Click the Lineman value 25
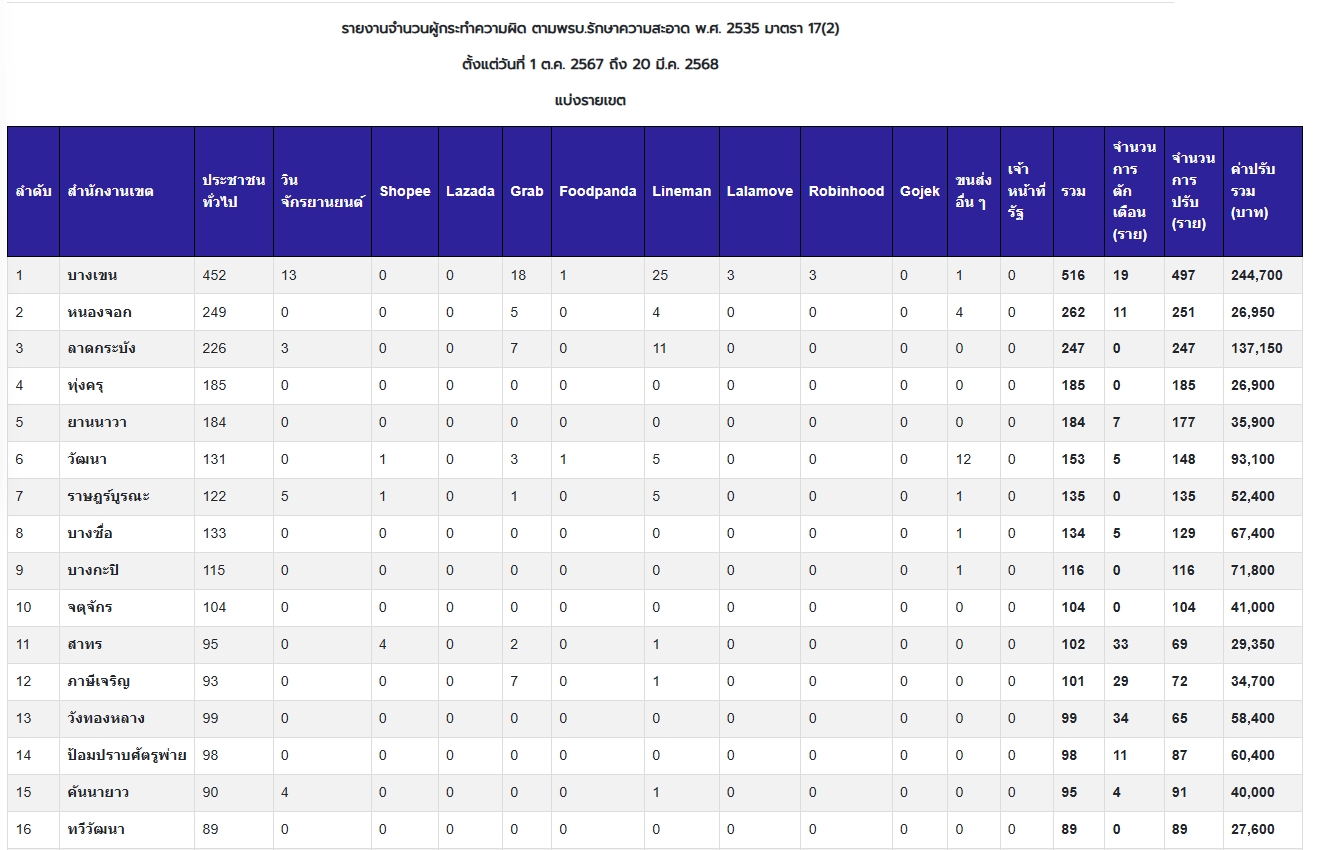The image size is (1326, 850). (x=660, y=275)
